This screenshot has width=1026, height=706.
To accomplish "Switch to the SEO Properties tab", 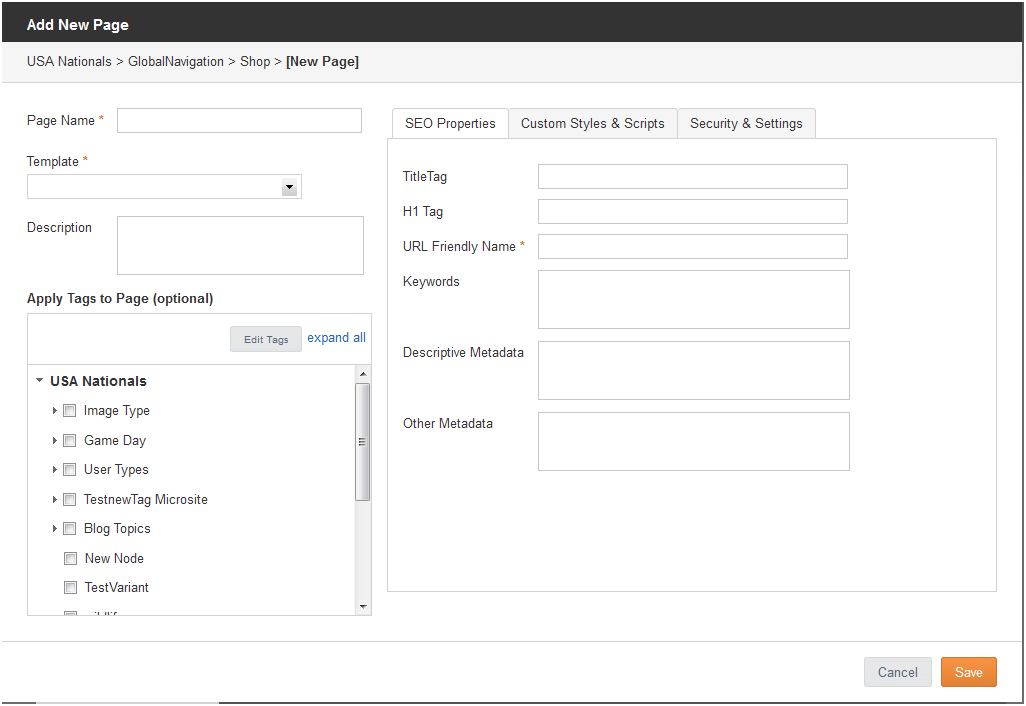I will coord(450,124).
